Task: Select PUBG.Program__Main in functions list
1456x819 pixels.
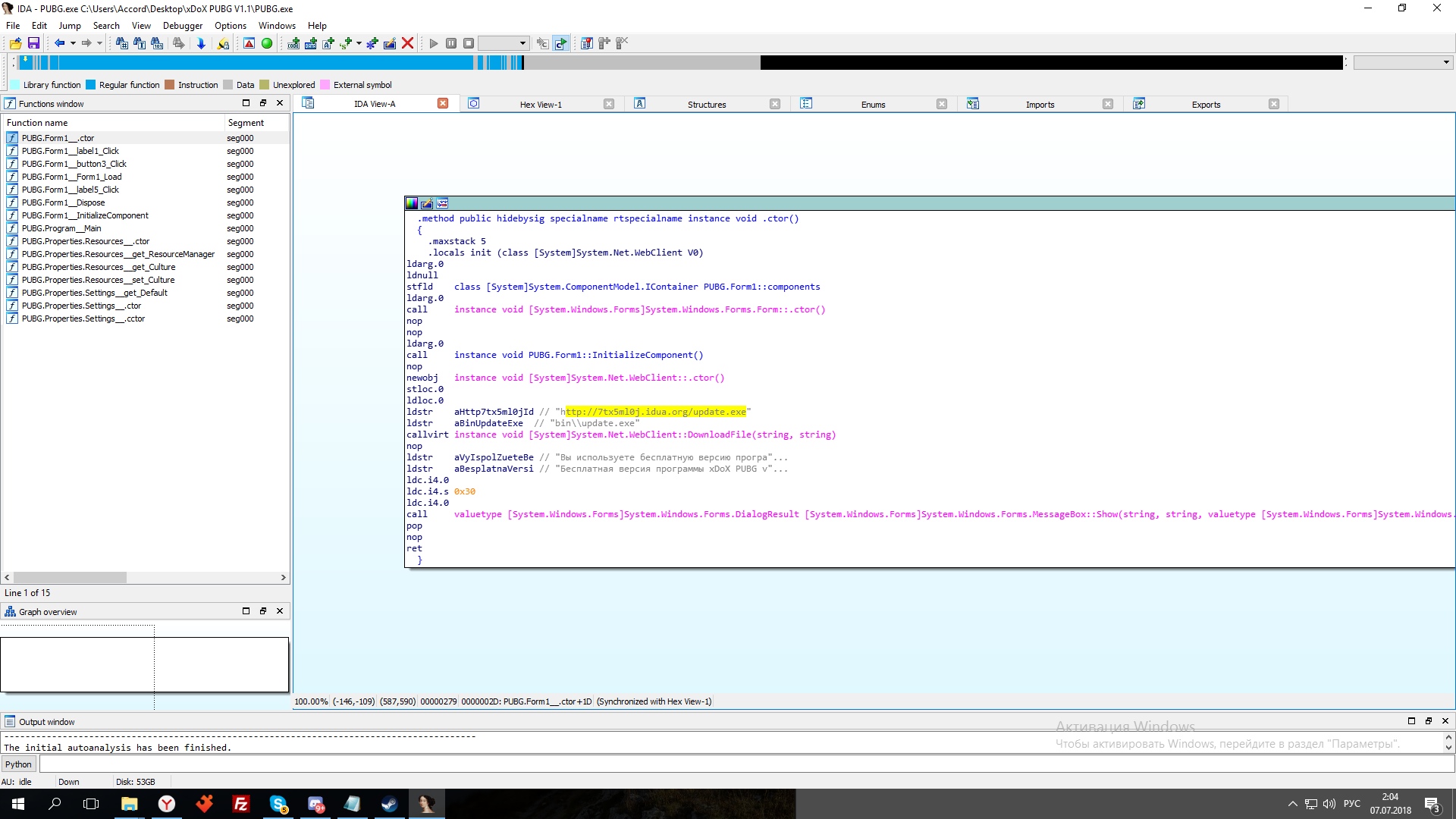Action: pos(61,228)
